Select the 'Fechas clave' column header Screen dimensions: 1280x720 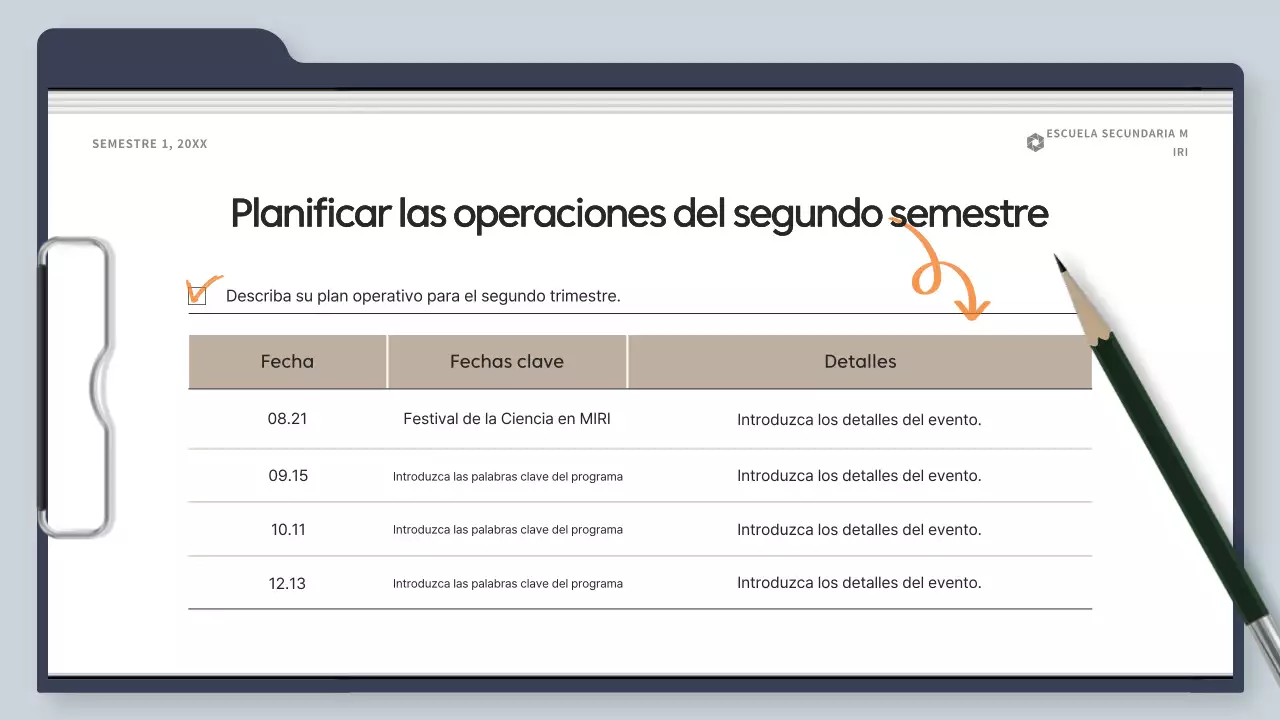(507, 362)
